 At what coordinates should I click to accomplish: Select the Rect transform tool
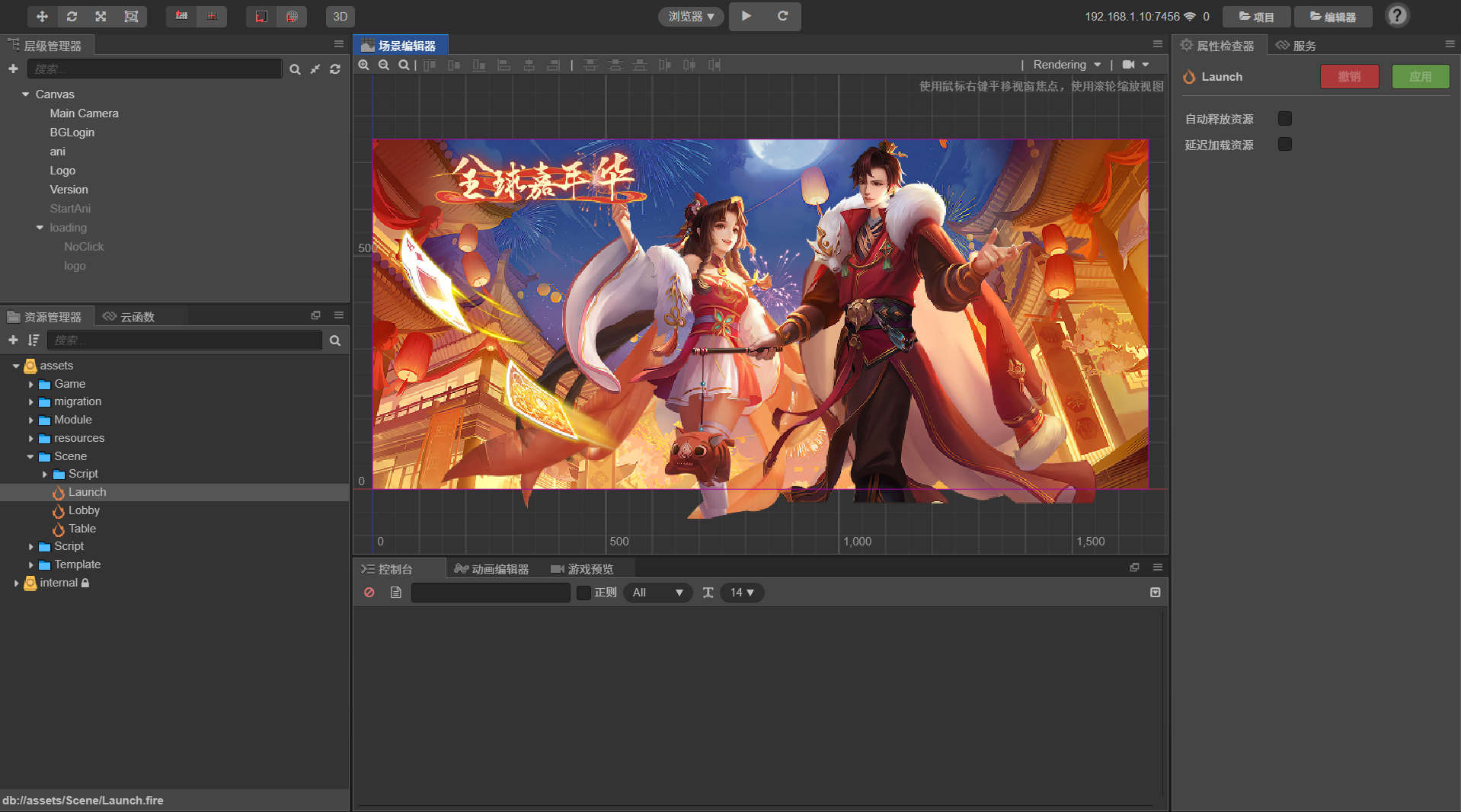[x=131, y=16]
